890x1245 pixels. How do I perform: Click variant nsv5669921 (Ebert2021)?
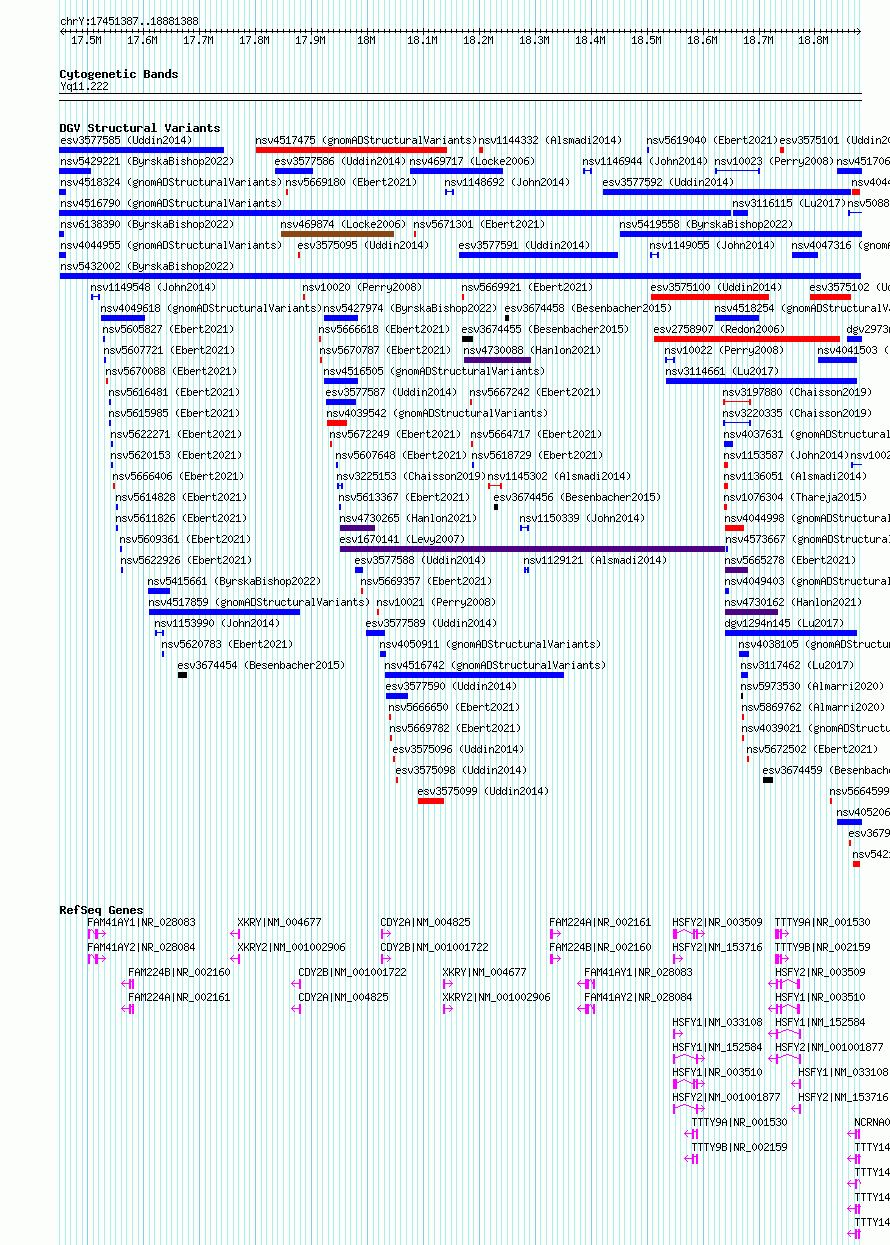coord(527,287)
